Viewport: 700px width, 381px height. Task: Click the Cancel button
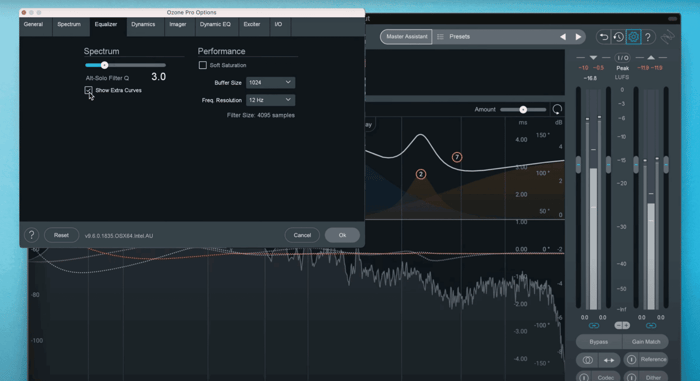click(302, 235)
